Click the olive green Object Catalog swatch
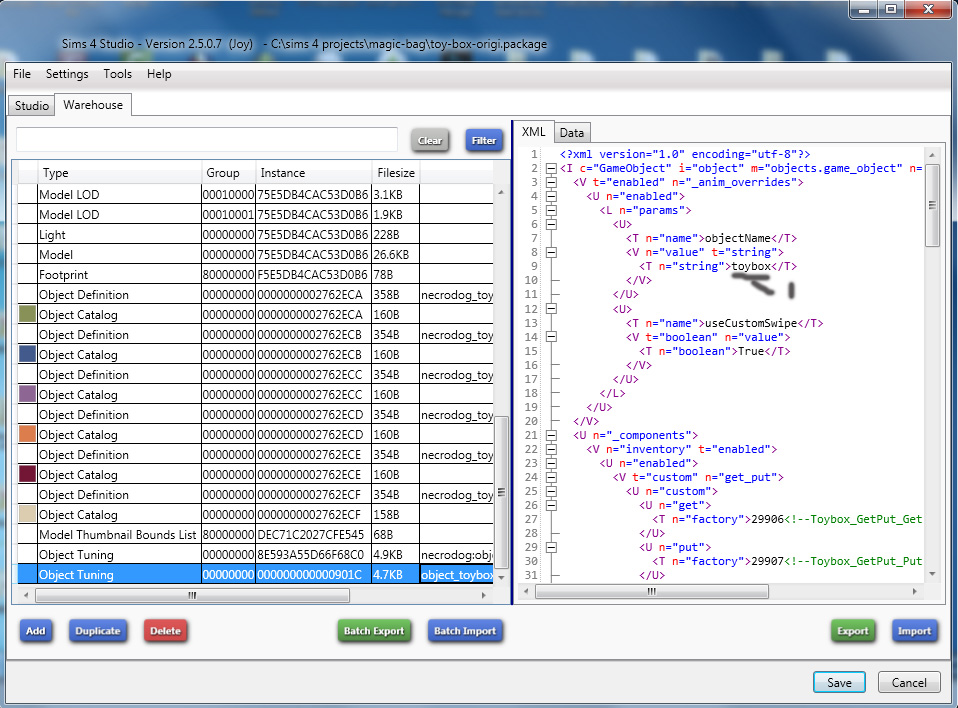The height and width of the screenshot is (708, 958). tap(27, 315)
